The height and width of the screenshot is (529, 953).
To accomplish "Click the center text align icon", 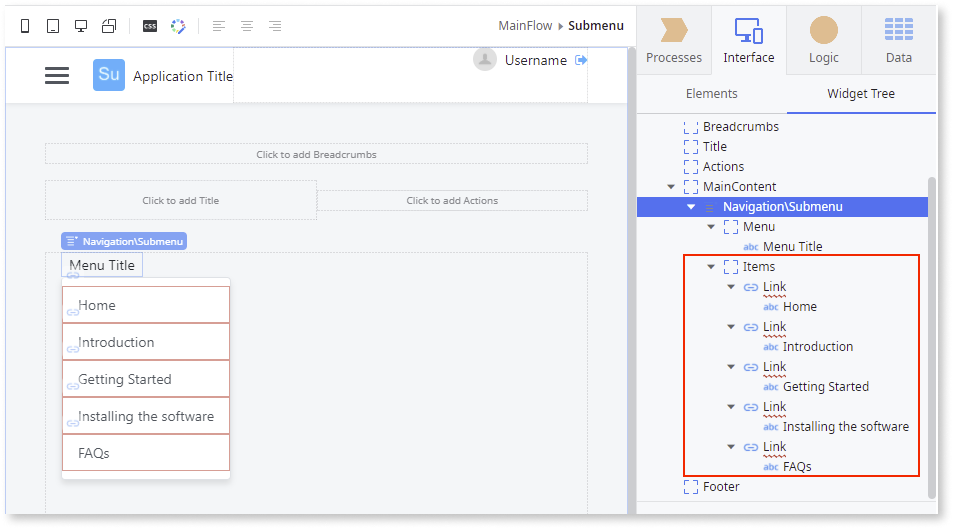I will click(246, 26).
